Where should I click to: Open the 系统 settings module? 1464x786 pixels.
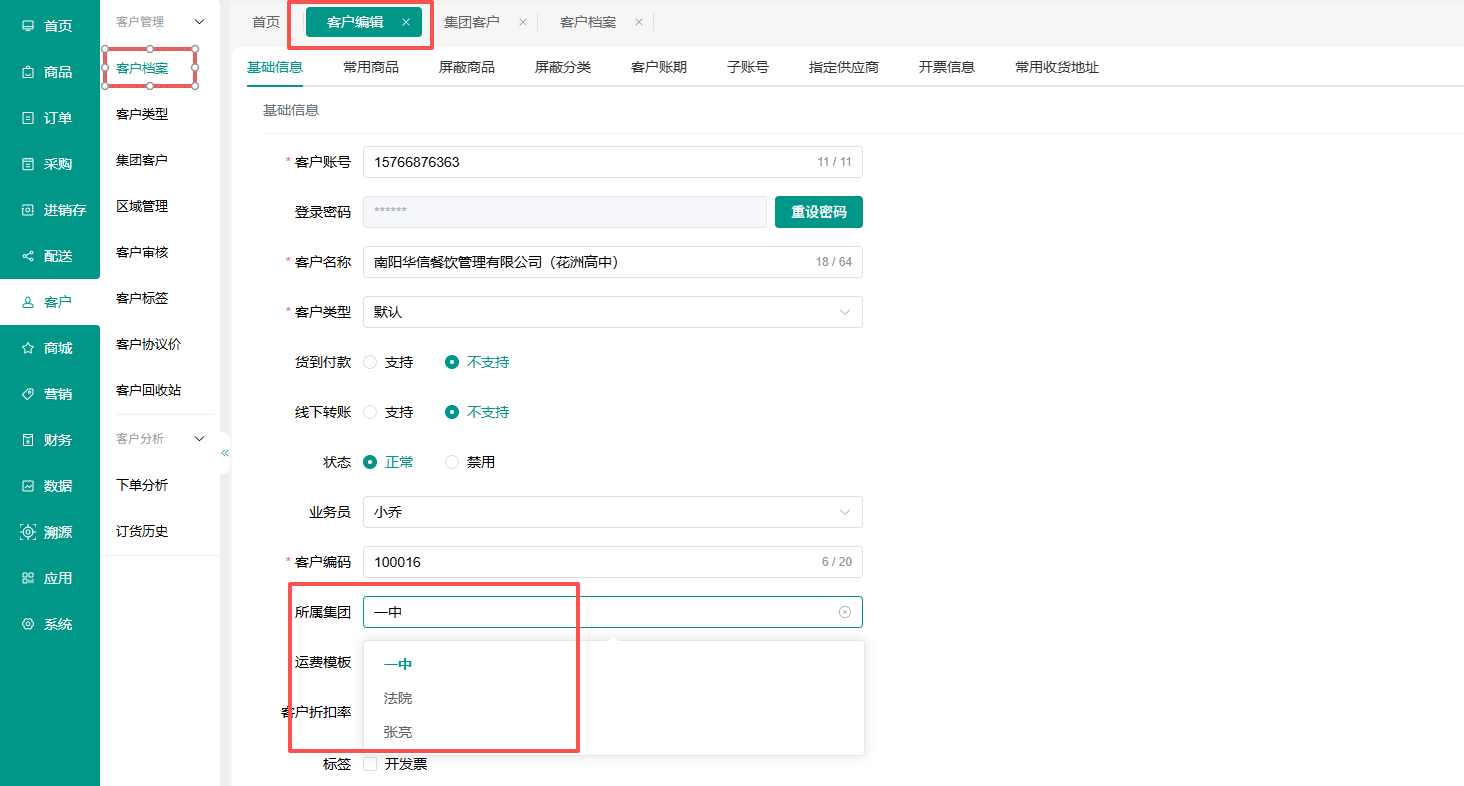coord(50,624)
